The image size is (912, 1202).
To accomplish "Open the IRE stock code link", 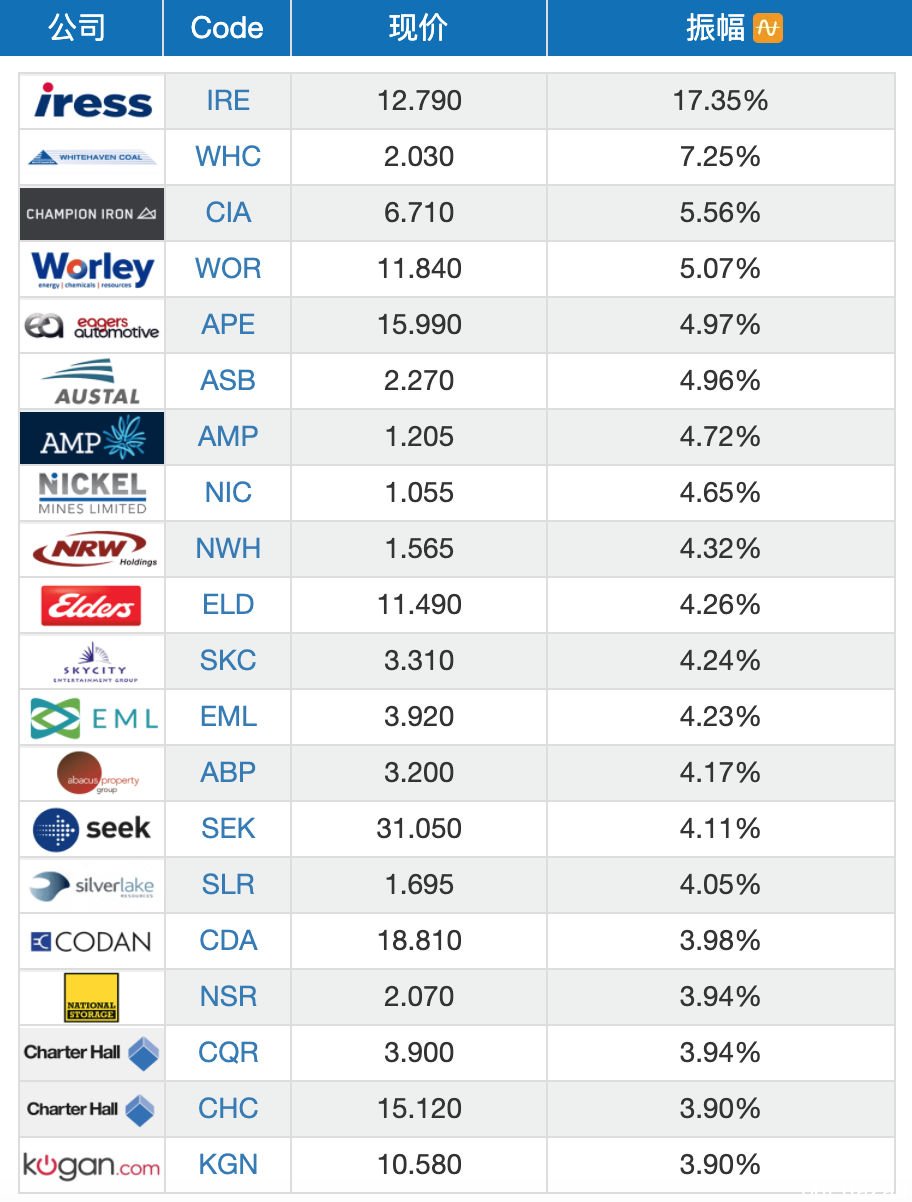I will [228, 101].
